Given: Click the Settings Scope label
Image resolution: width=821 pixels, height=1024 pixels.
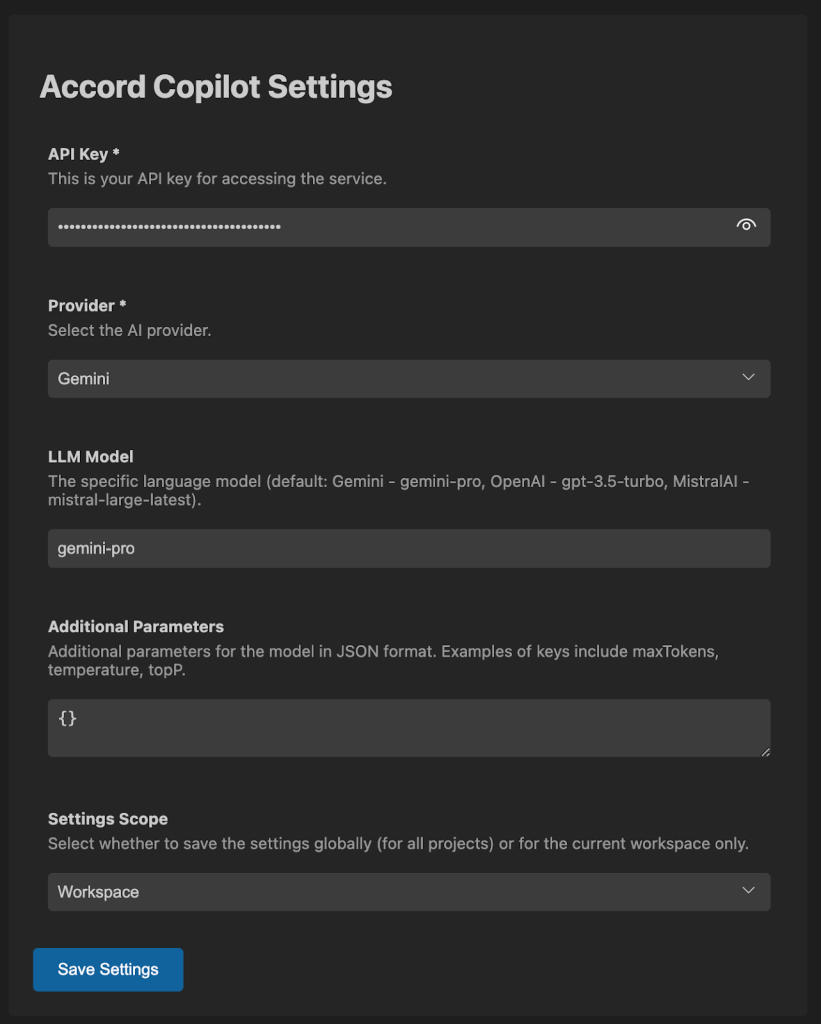Looking at the screenshot, I should 107,818.
